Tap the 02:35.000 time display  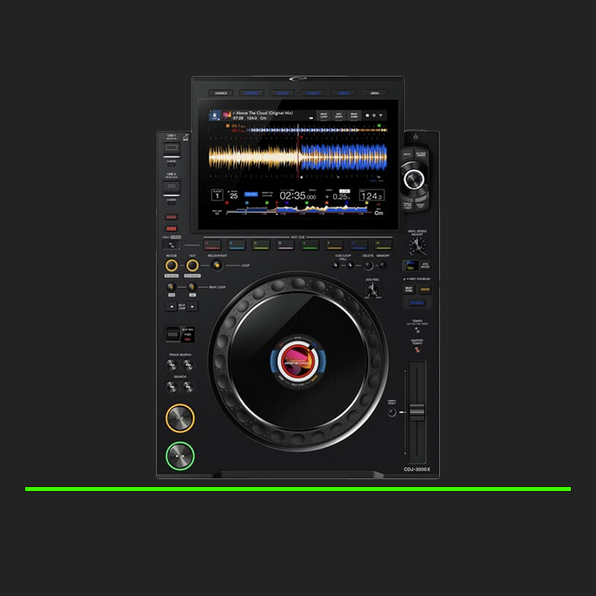click(x=298, y=196)
